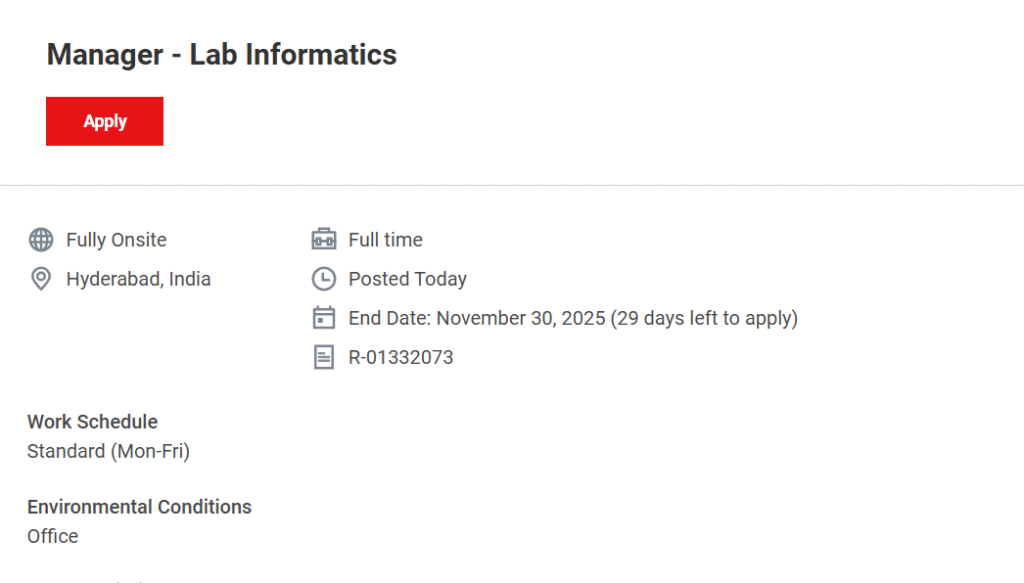
Task: Click the red Apply button
Action: (104, 121)
